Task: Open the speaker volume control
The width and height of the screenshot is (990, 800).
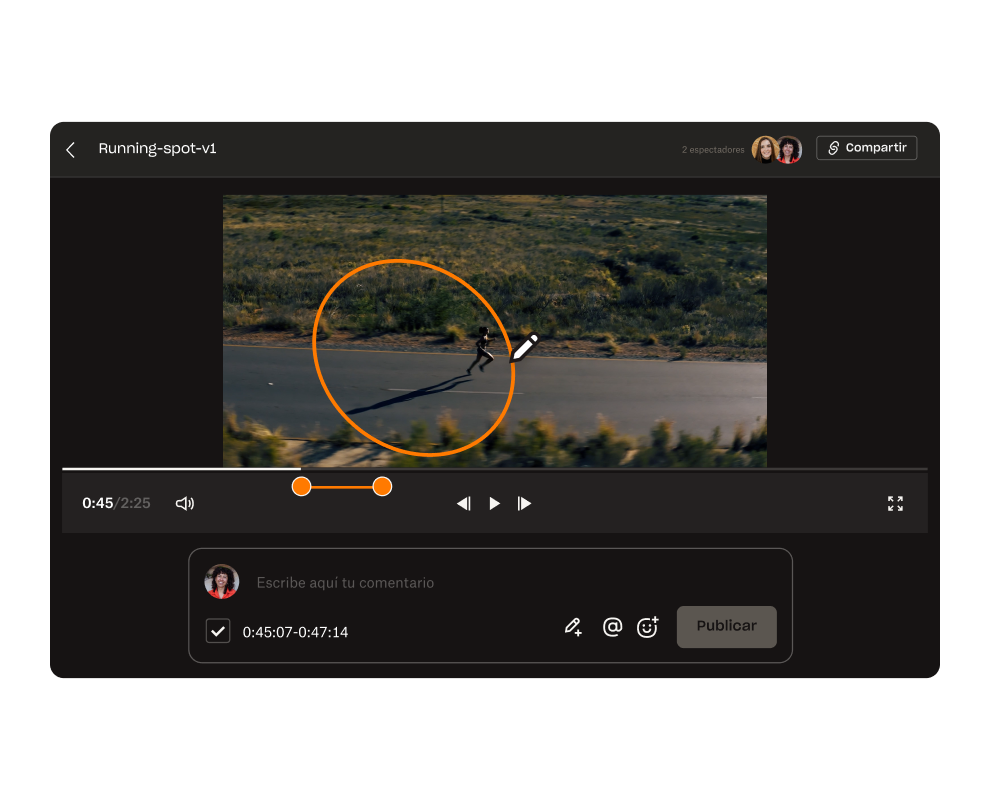Action: pyautogui.click(x=185, y=503)
